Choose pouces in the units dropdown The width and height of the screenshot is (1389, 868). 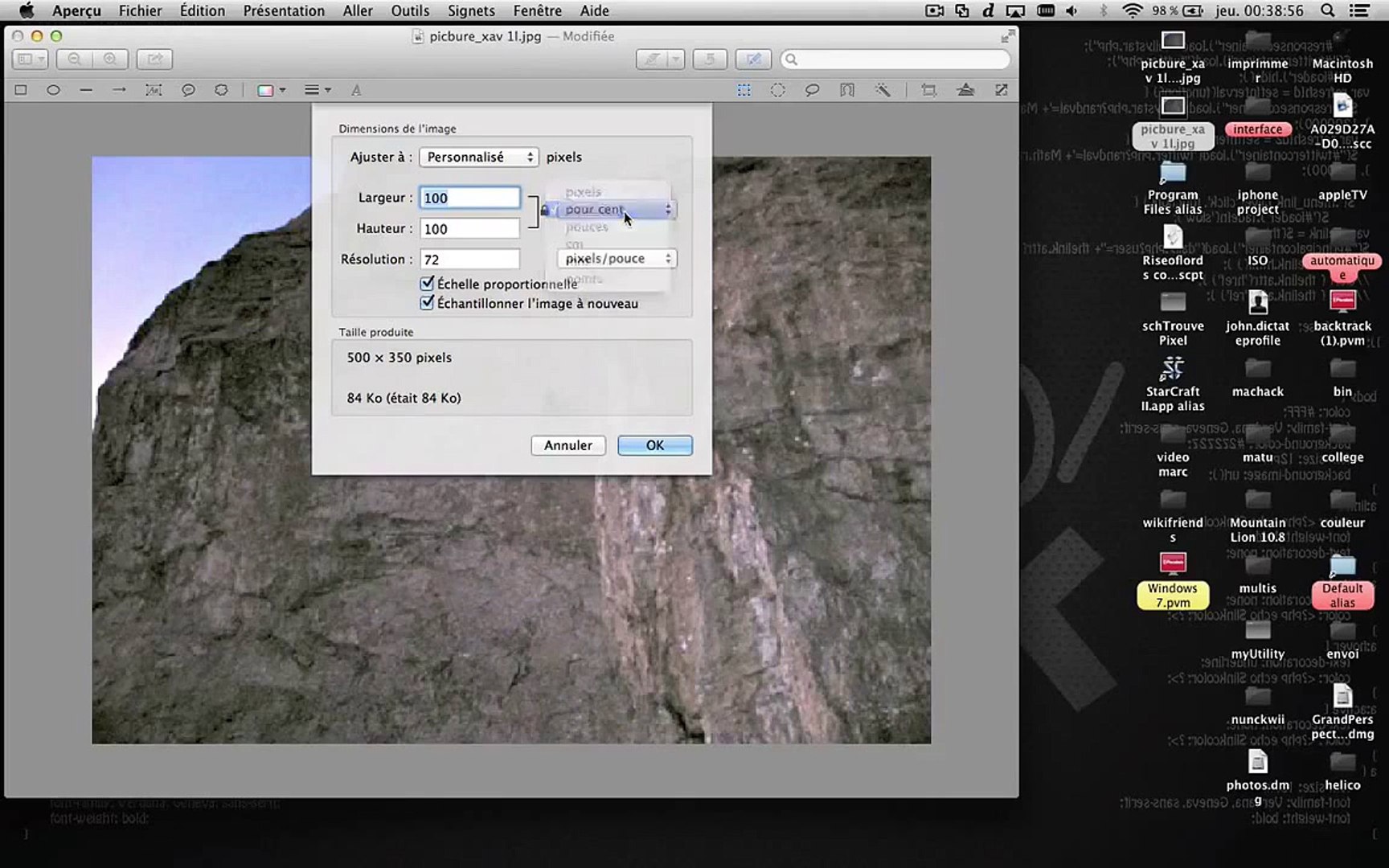click(587, 227)
